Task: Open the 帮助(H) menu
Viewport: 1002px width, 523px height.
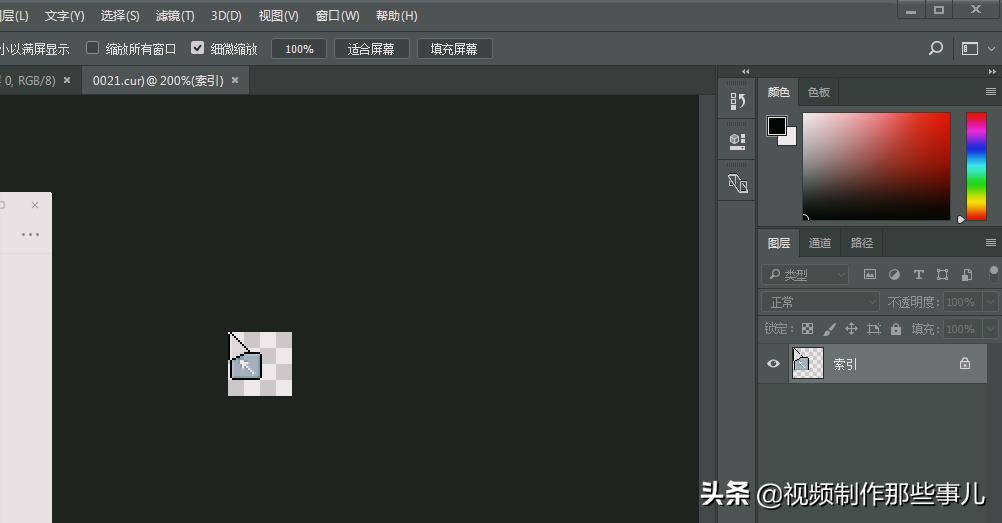Action: tap(396, 16)
